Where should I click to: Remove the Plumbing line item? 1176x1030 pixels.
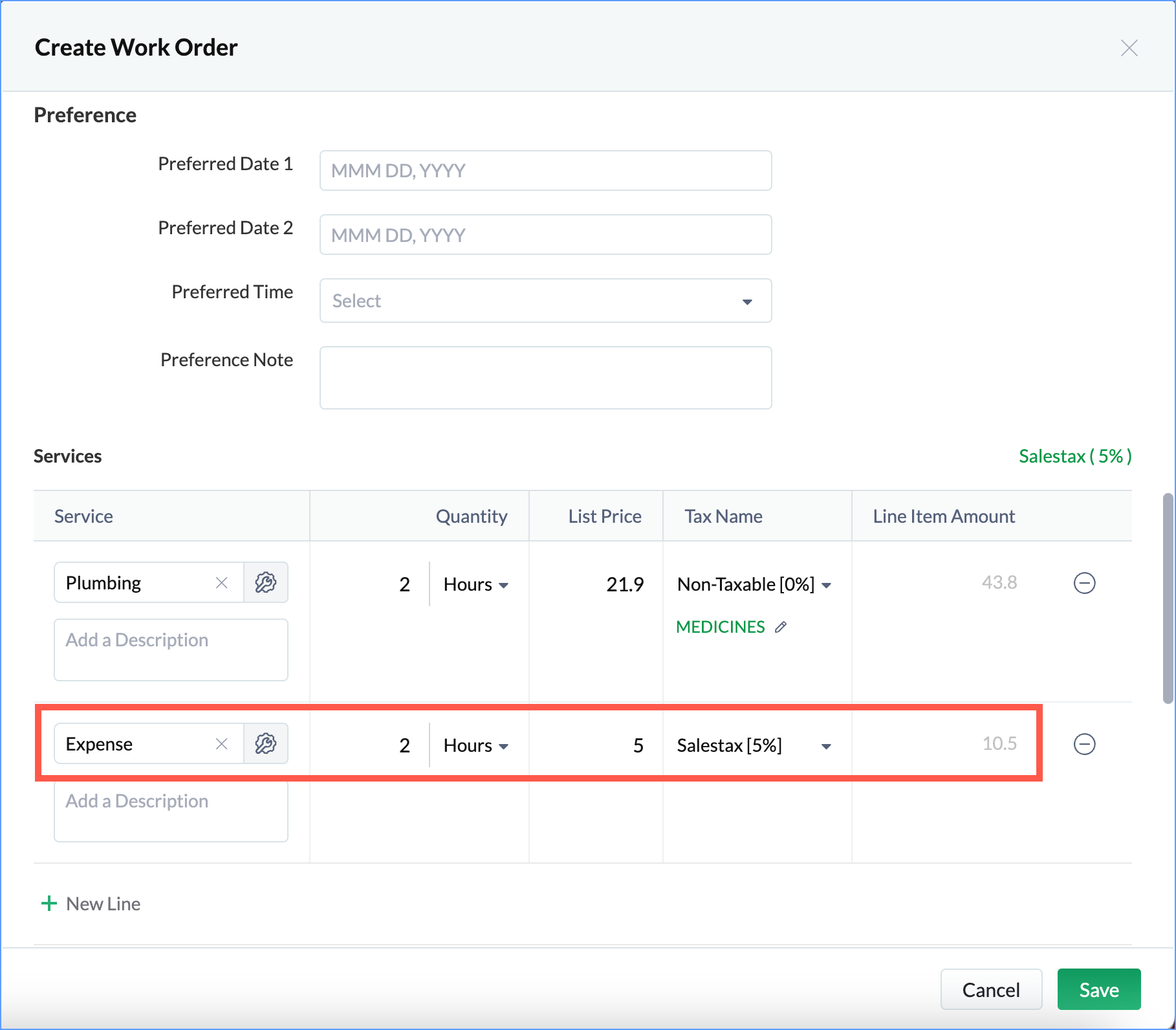tap(1084, 583)
